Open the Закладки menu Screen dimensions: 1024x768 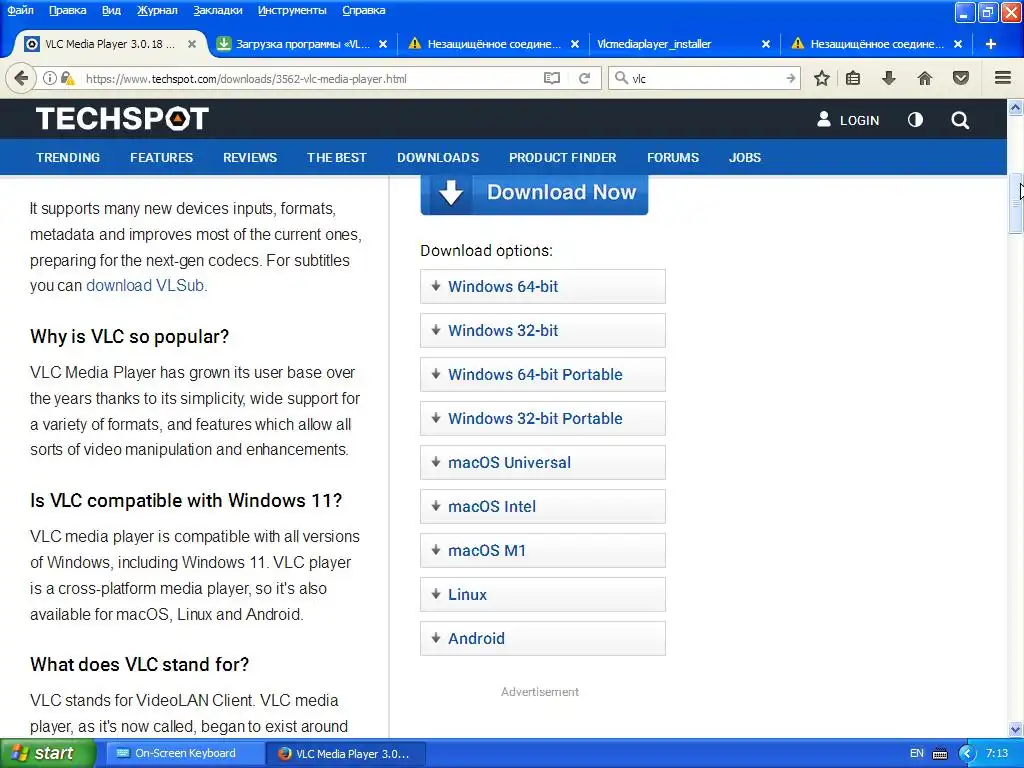[x=217, y=10]
